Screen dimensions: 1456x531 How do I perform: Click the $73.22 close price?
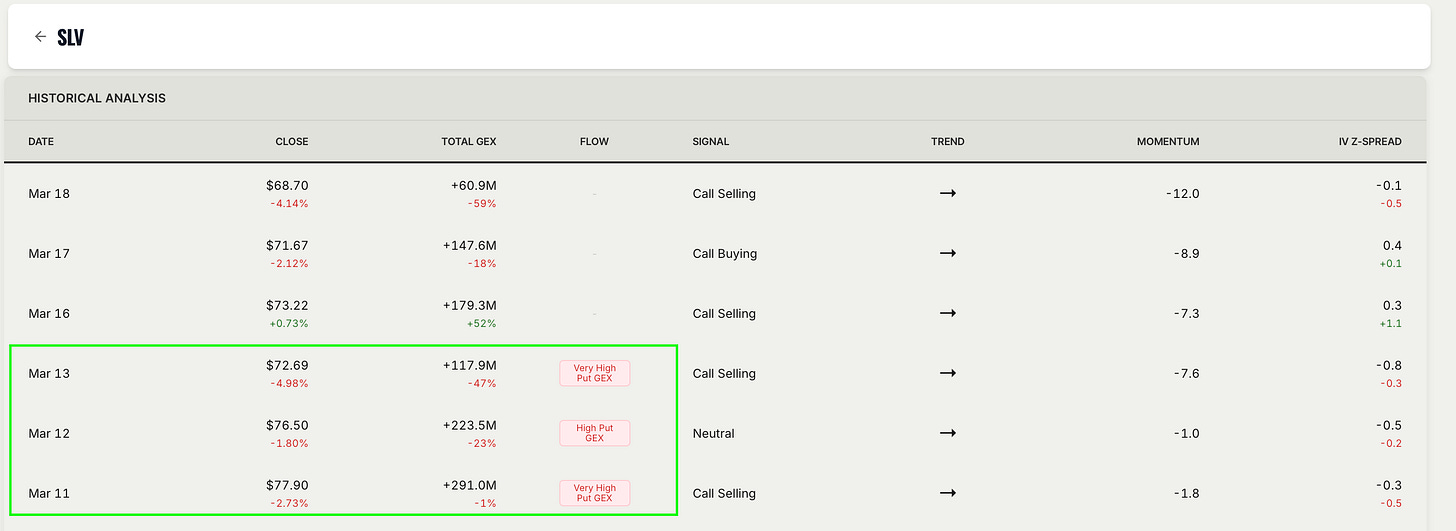click(287, 306)
